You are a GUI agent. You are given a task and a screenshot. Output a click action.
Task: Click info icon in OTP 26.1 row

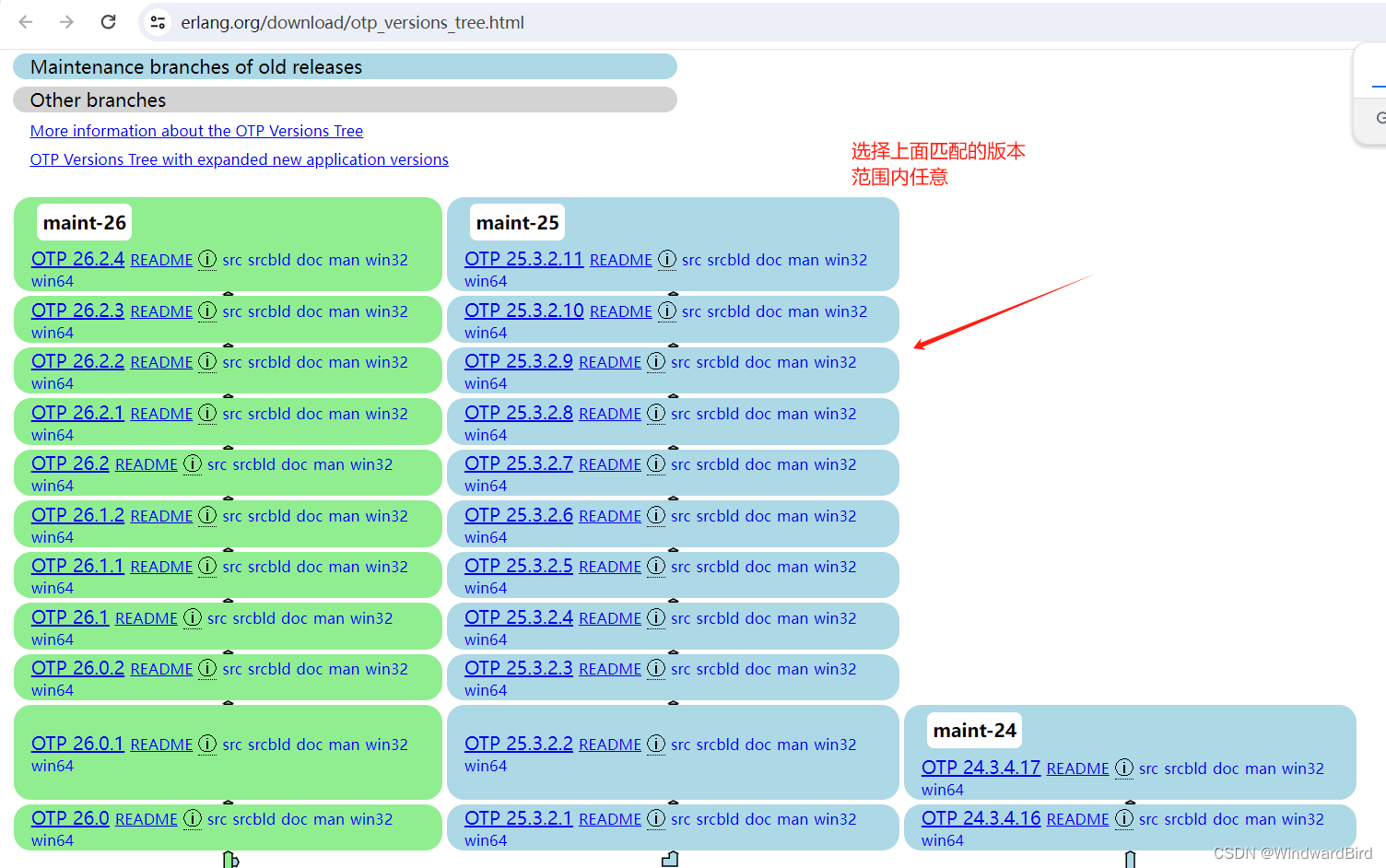[193, 618]
